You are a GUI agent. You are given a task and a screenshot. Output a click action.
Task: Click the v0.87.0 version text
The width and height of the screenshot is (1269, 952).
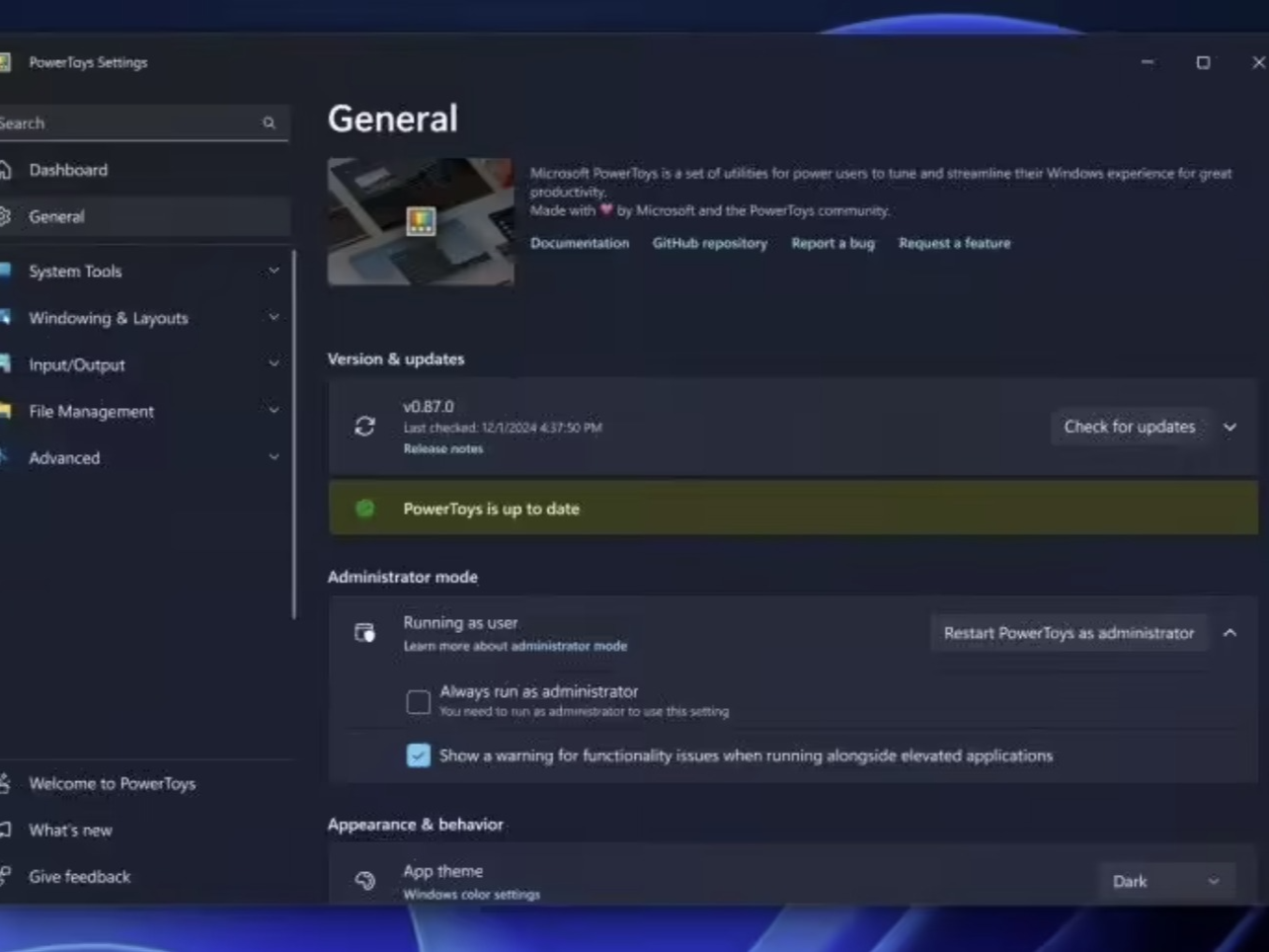(429, 406)
